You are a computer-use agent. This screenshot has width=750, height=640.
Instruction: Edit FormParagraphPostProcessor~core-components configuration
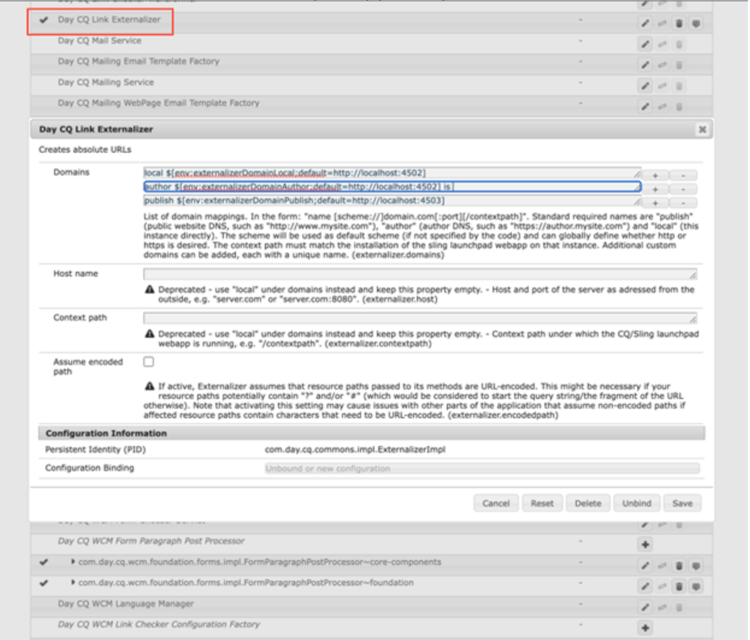coord(645,565)
